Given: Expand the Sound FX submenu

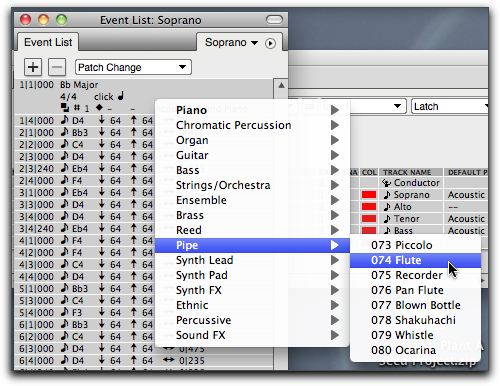Looking at the screenshot, I should click(x=252, y=335).
